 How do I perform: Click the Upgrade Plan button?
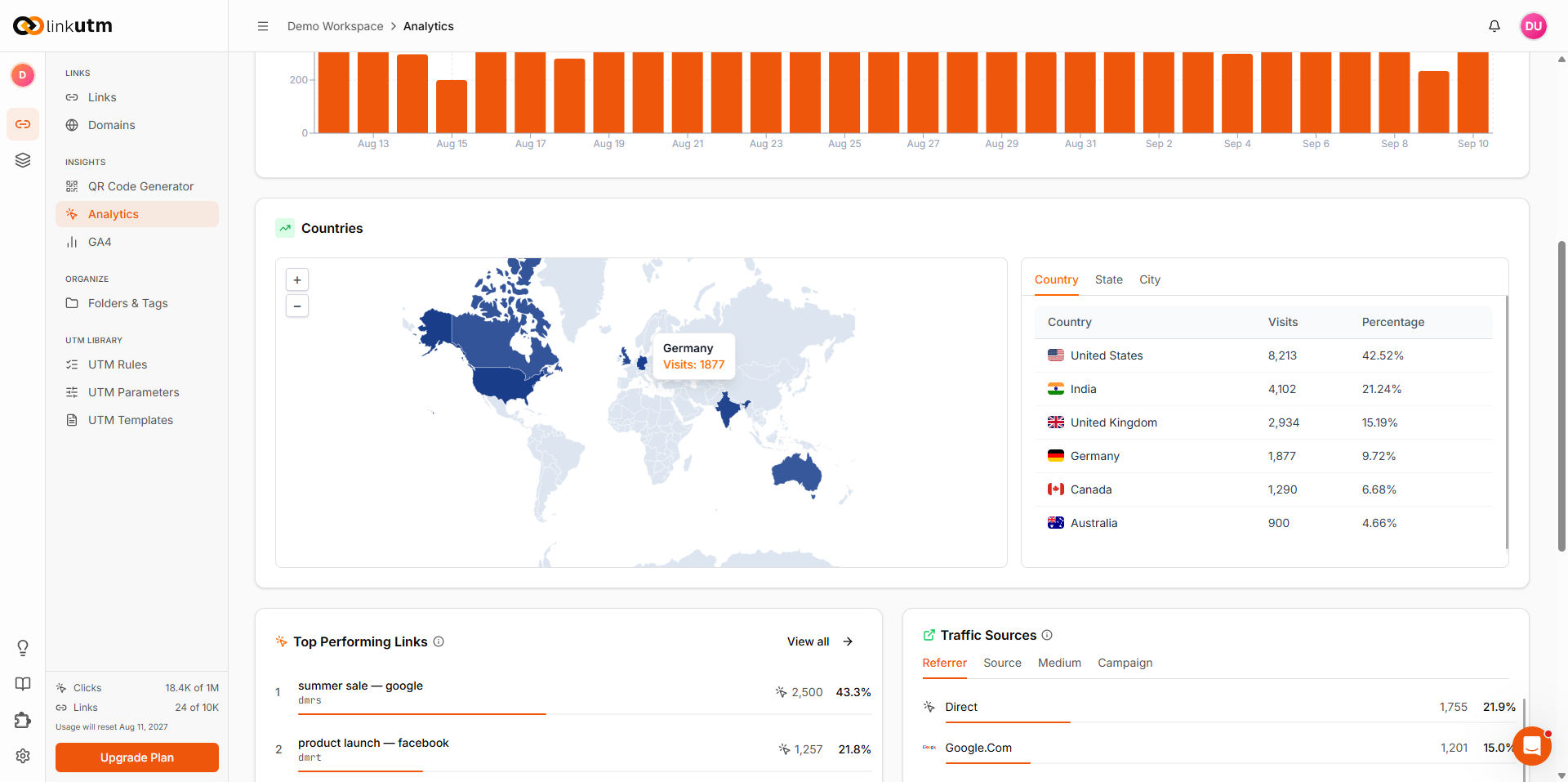pyautogui.click(x=137, y=757)
